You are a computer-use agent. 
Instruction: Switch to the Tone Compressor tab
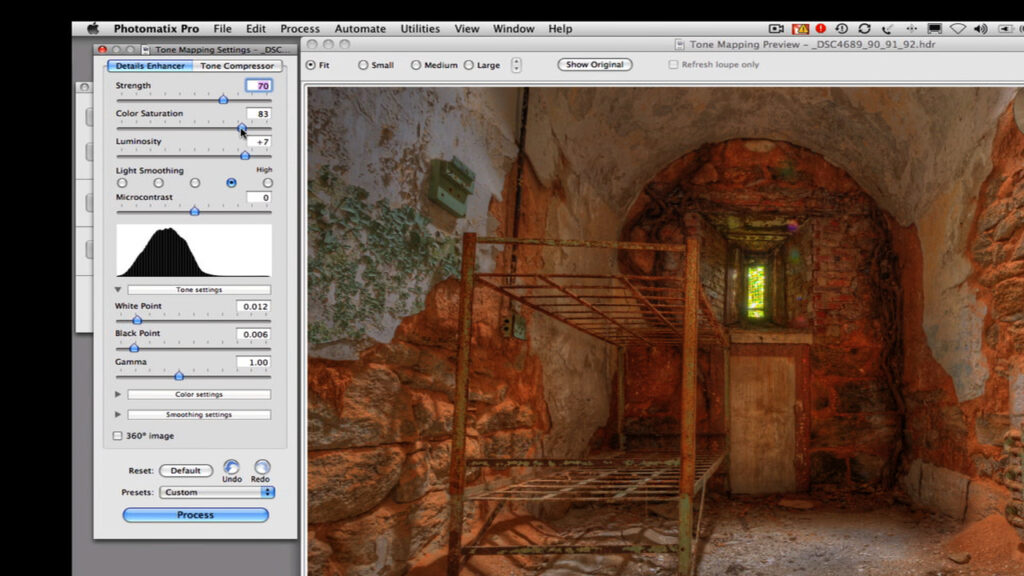[237, 66]
